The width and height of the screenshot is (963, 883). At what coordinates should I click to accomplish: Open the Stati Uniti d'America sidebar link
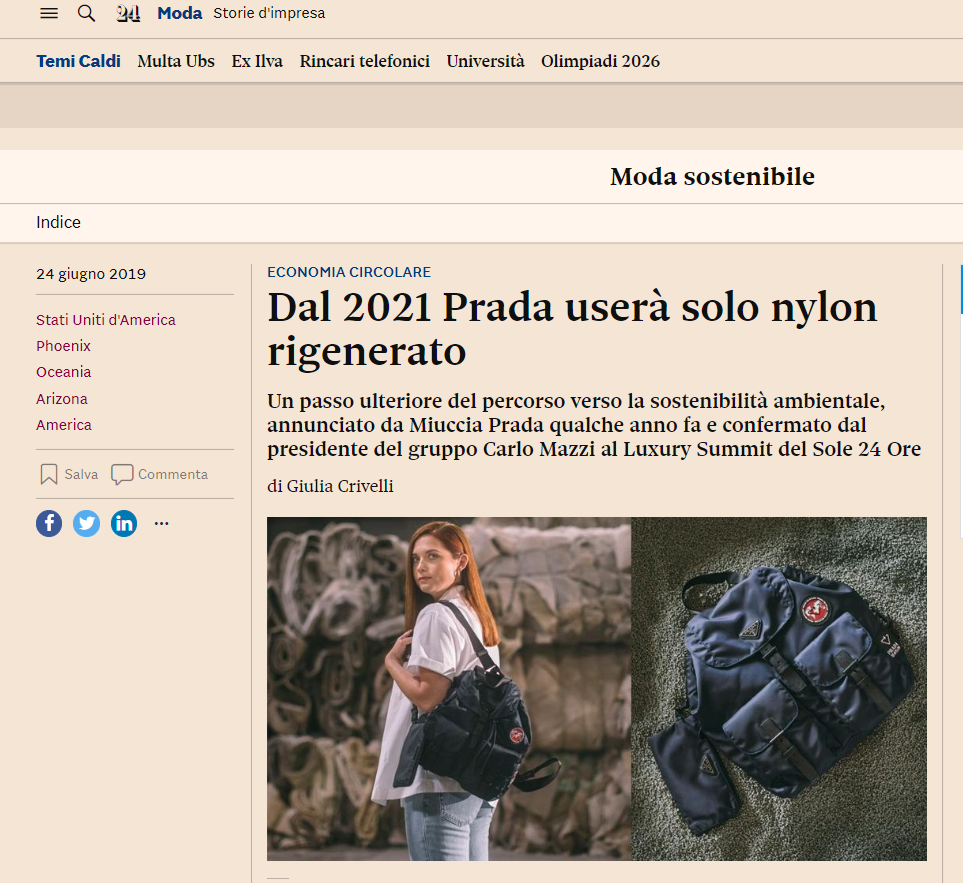click(x=105, y=320)
